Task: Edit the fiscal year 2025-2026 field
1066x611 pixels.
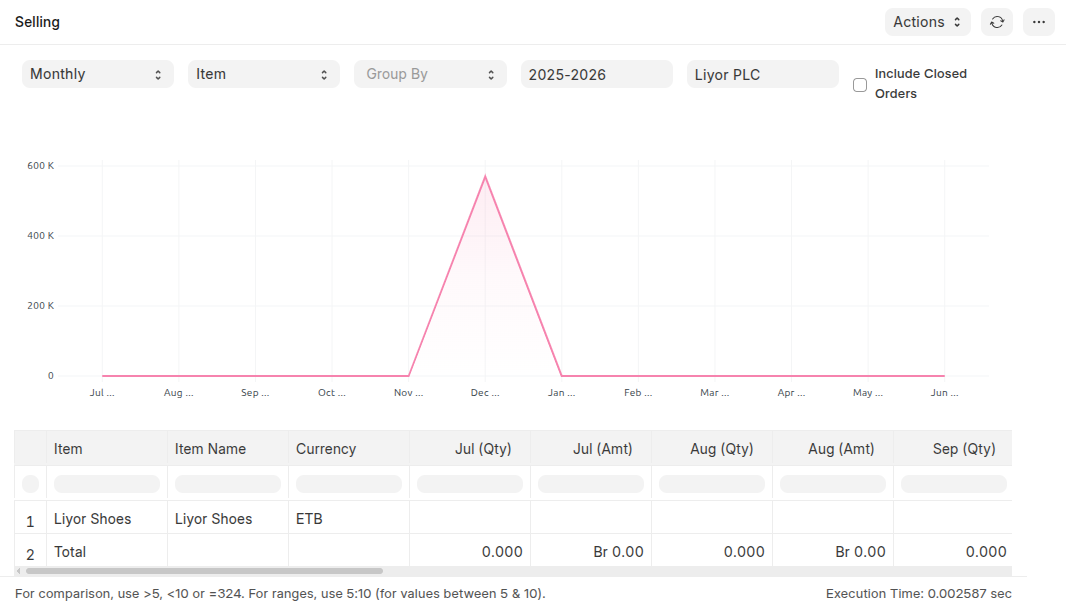Action: point(596,74)
